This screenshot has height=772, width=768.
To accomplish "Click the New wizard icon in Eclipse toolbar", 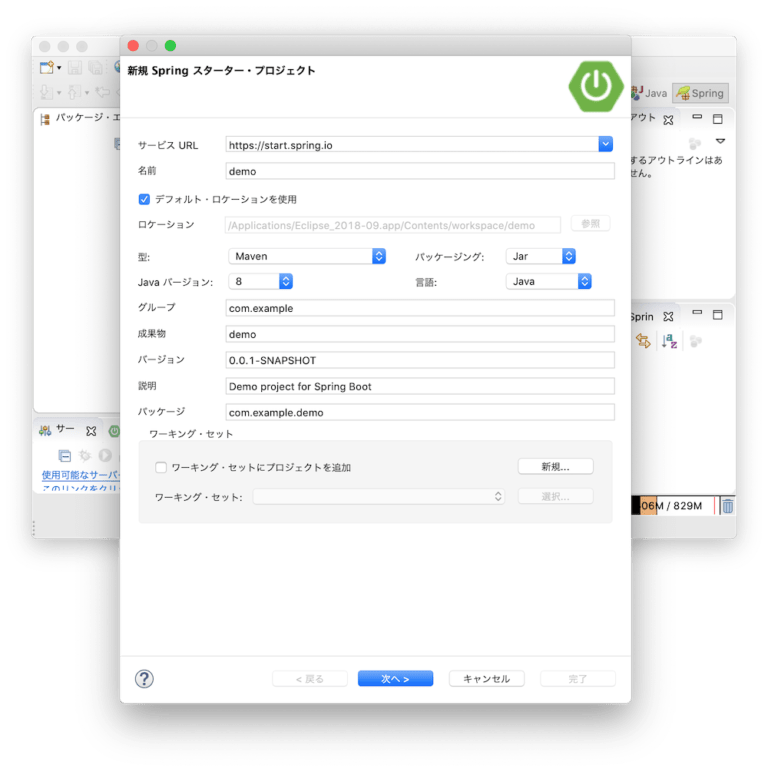I will tap(46, 67).
